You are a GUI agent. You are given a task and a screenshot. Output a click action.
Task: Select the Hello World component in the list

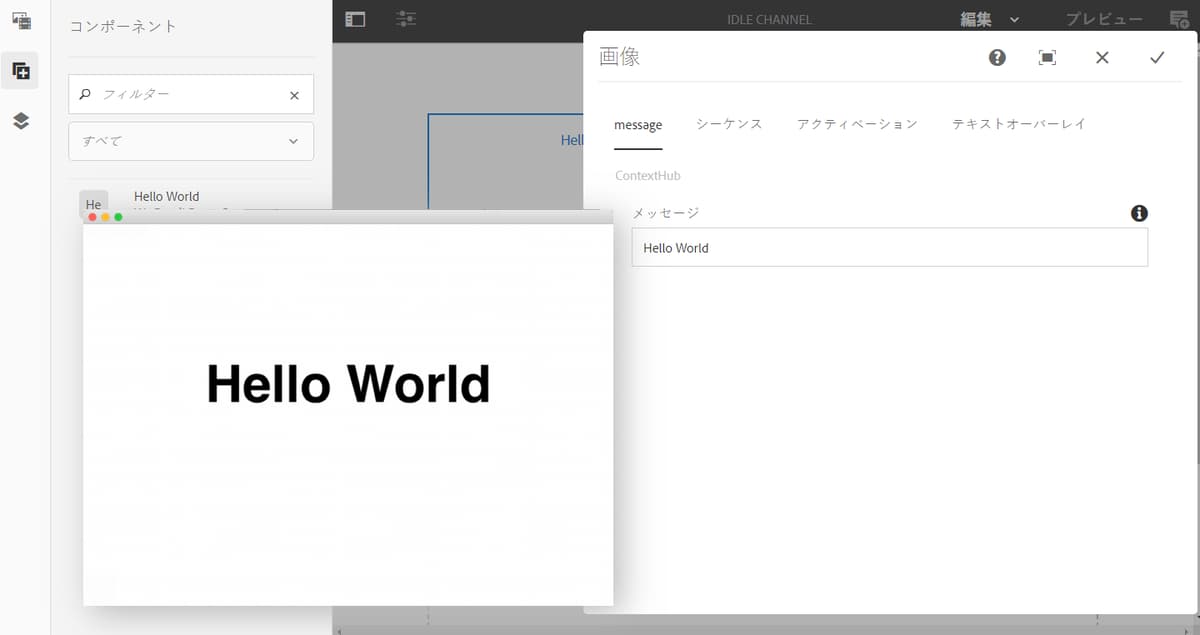click(x=166, y=196)
